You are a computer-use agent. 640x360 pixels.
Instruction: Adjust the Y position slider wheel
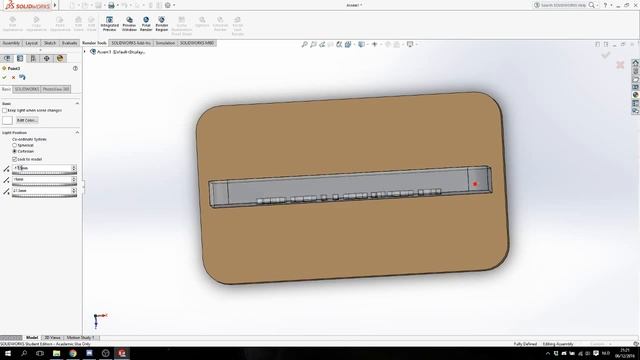pos(44,185)
